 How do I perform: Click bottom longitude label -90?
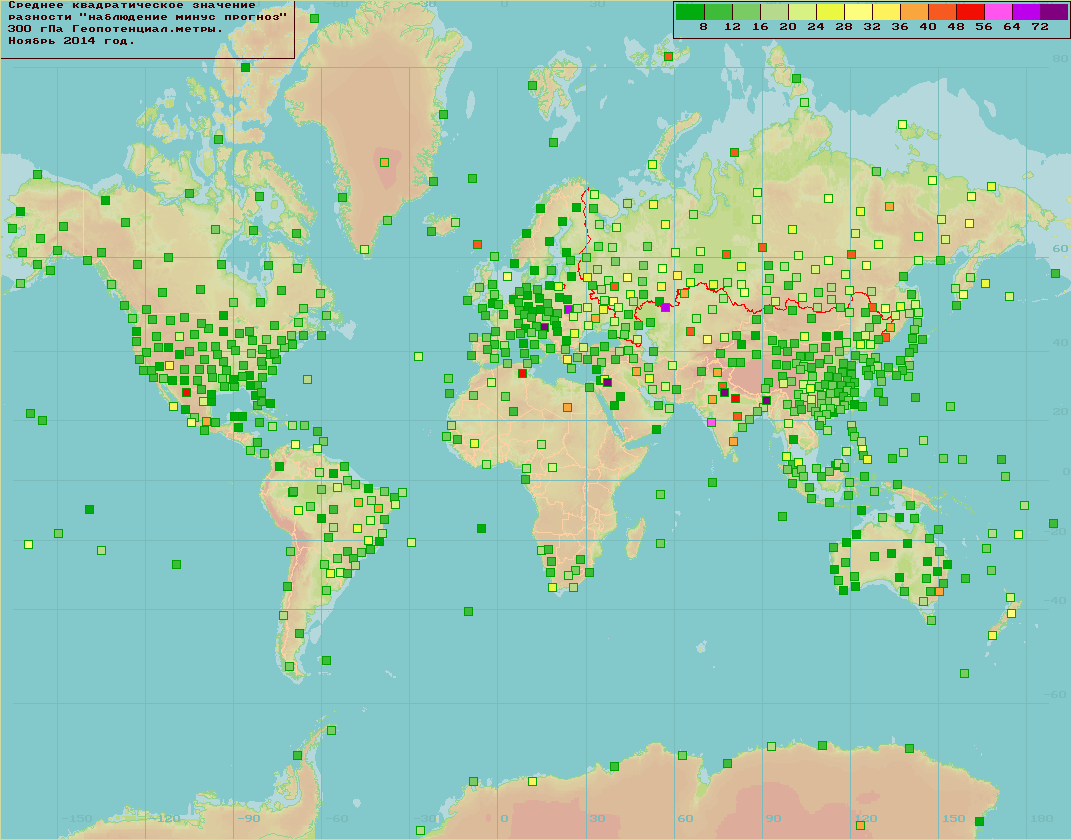point(249,819)
